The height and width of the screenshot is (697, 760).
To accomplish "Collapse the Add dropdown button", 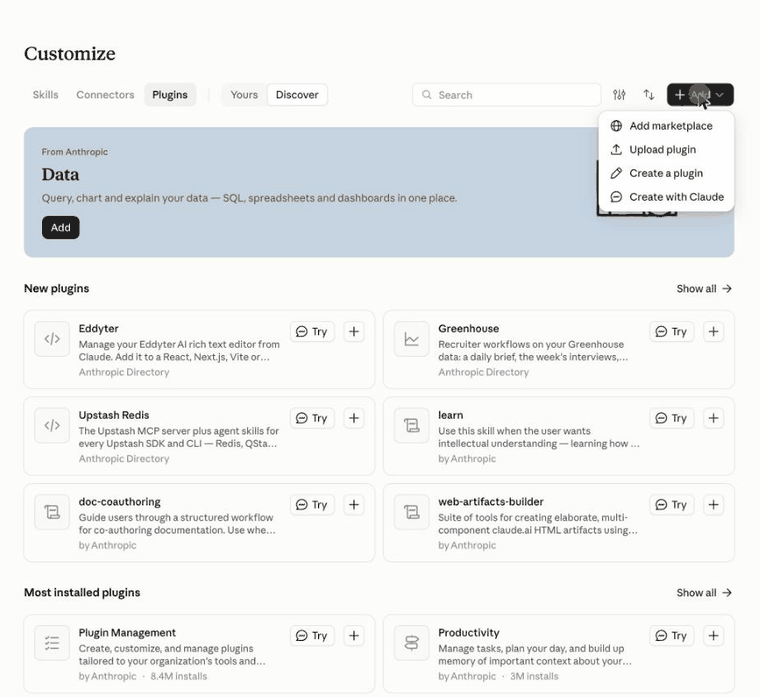I will (x=700, y=95).
